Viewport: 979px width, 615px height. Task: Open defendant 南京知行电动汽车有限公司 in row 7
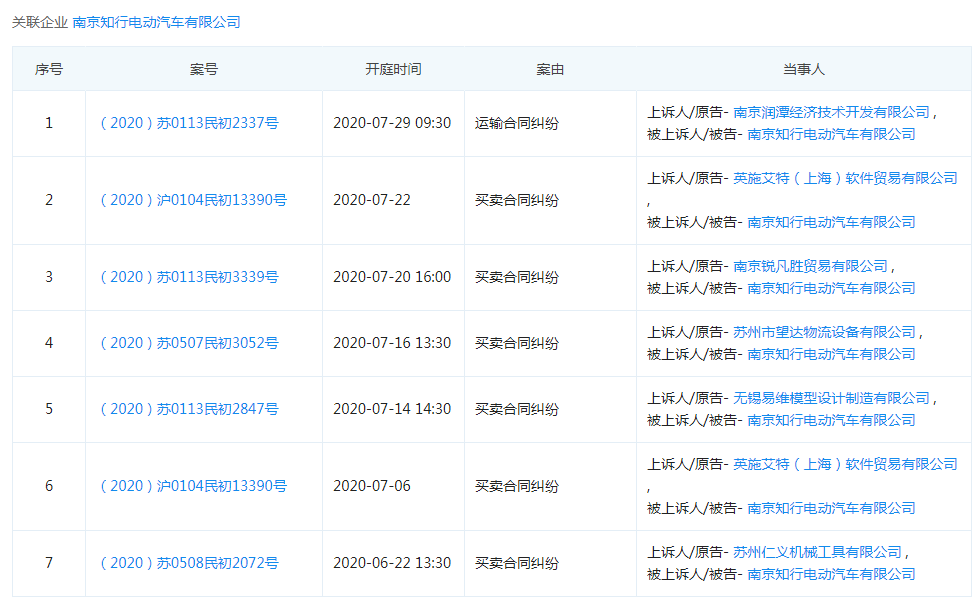click(x=831, y=574)
